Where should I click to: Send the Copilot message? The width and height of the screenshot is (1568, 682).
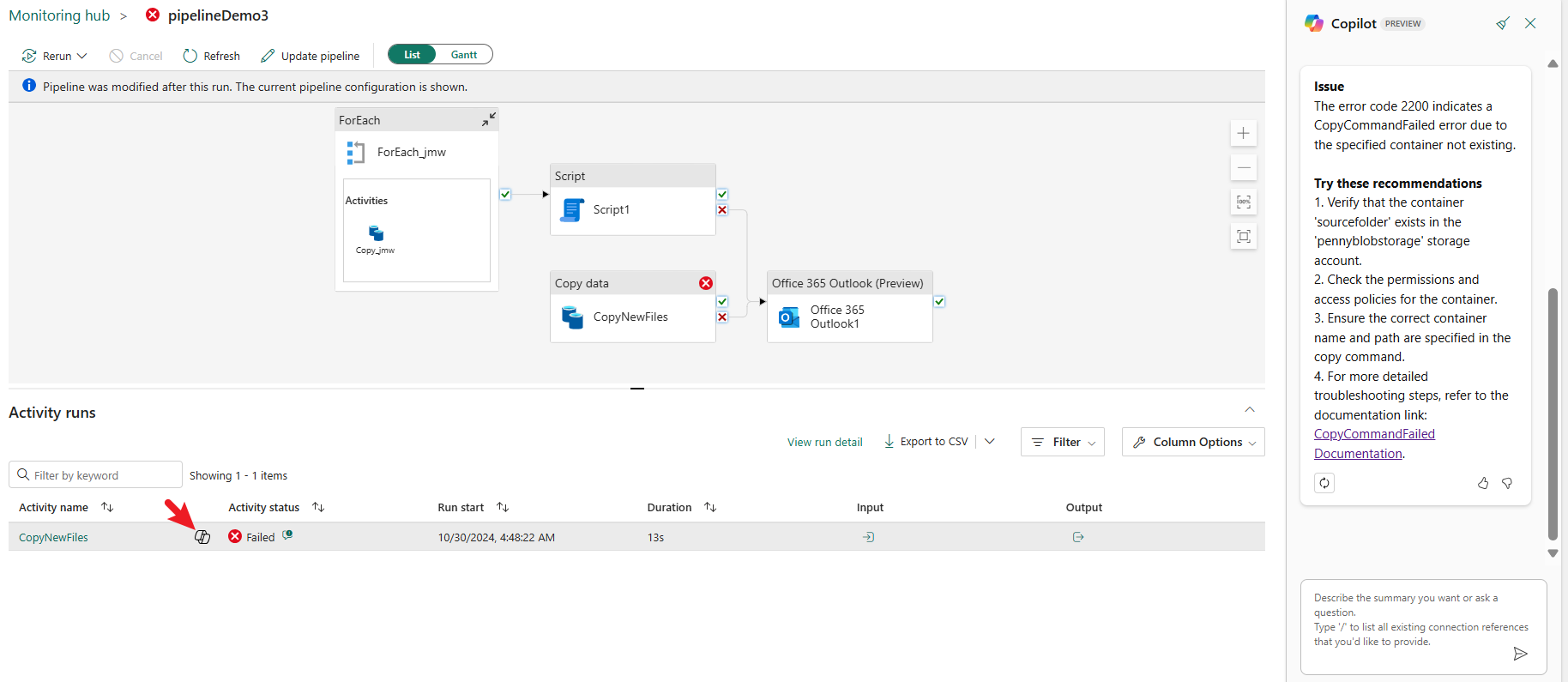click(x=1521, y=654)
